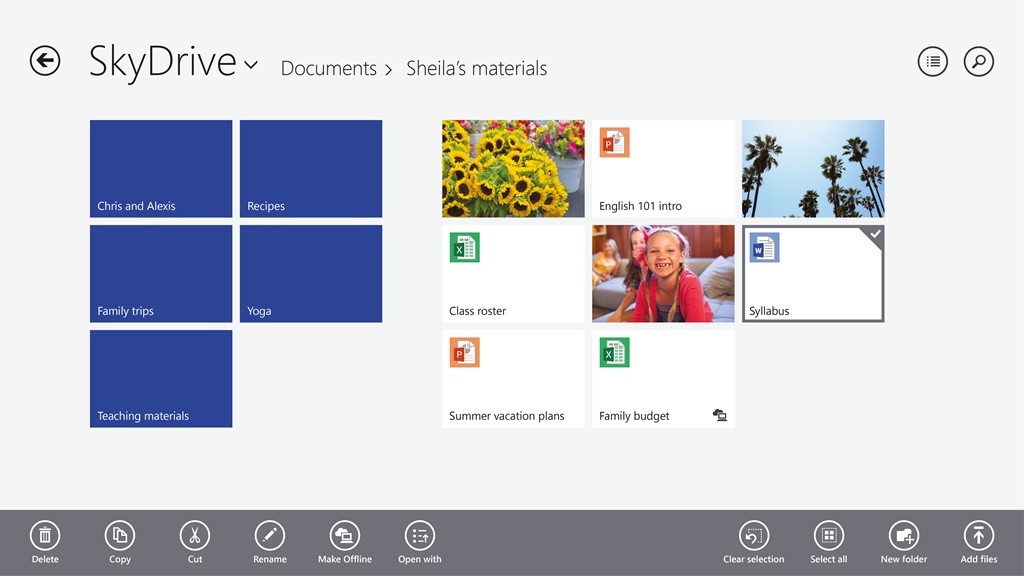Open the Family budget spreadsheet tile
The height and width of the screenshot is (576, 1024).
point(663,379)
